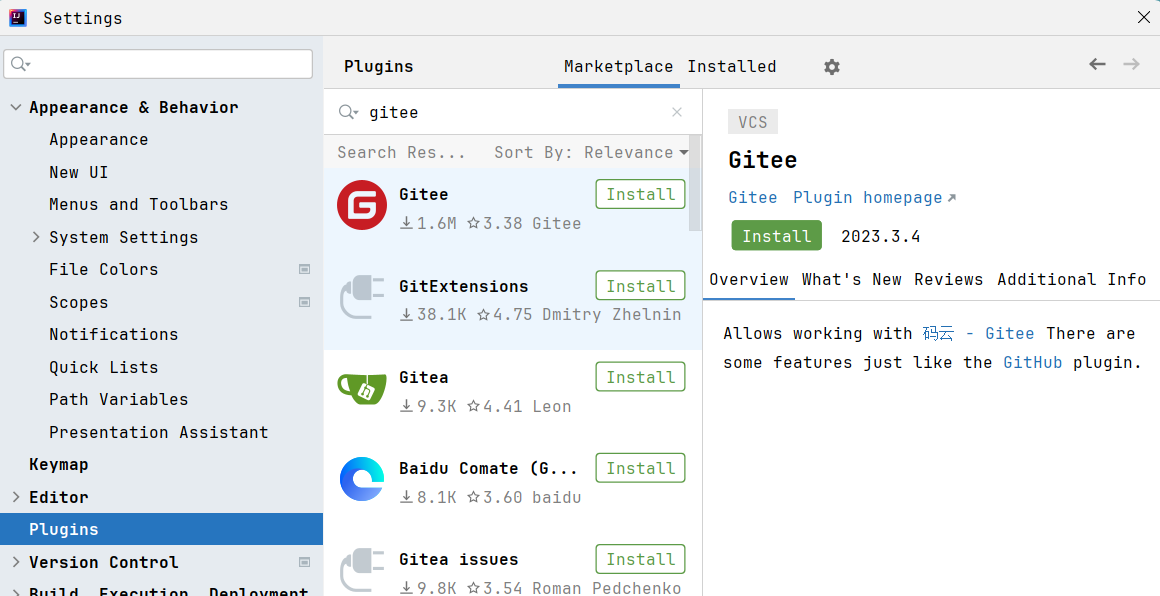Open Notifications settings

point(113,334)
